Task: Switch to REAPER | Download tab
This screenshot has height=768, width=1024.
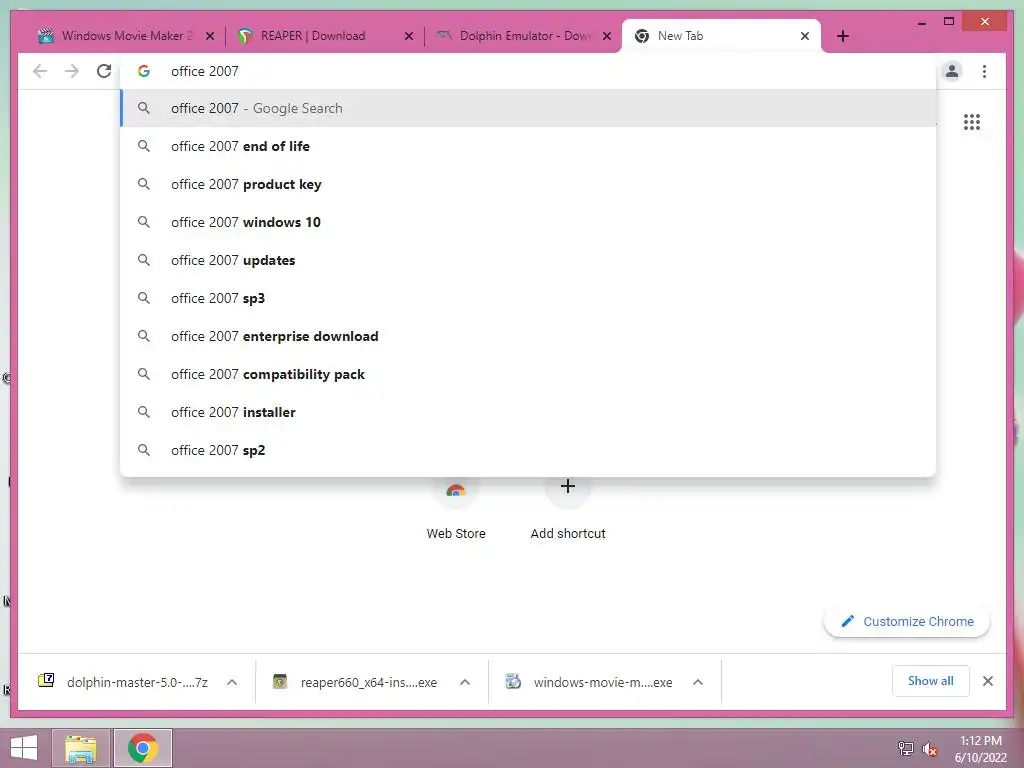Action: pos(323,36)
